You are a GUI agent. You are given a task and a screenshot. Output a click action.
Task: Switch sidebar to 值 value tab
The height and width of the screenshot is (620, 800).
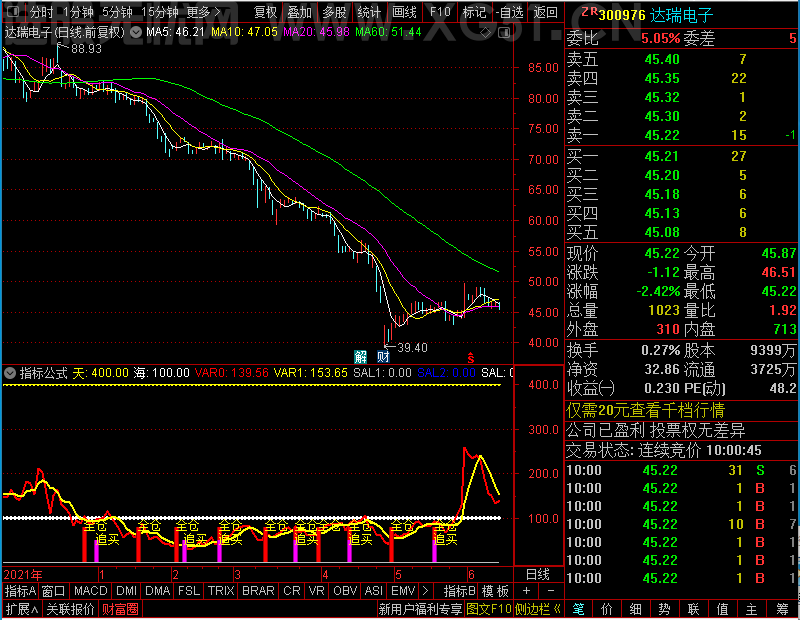722,609
